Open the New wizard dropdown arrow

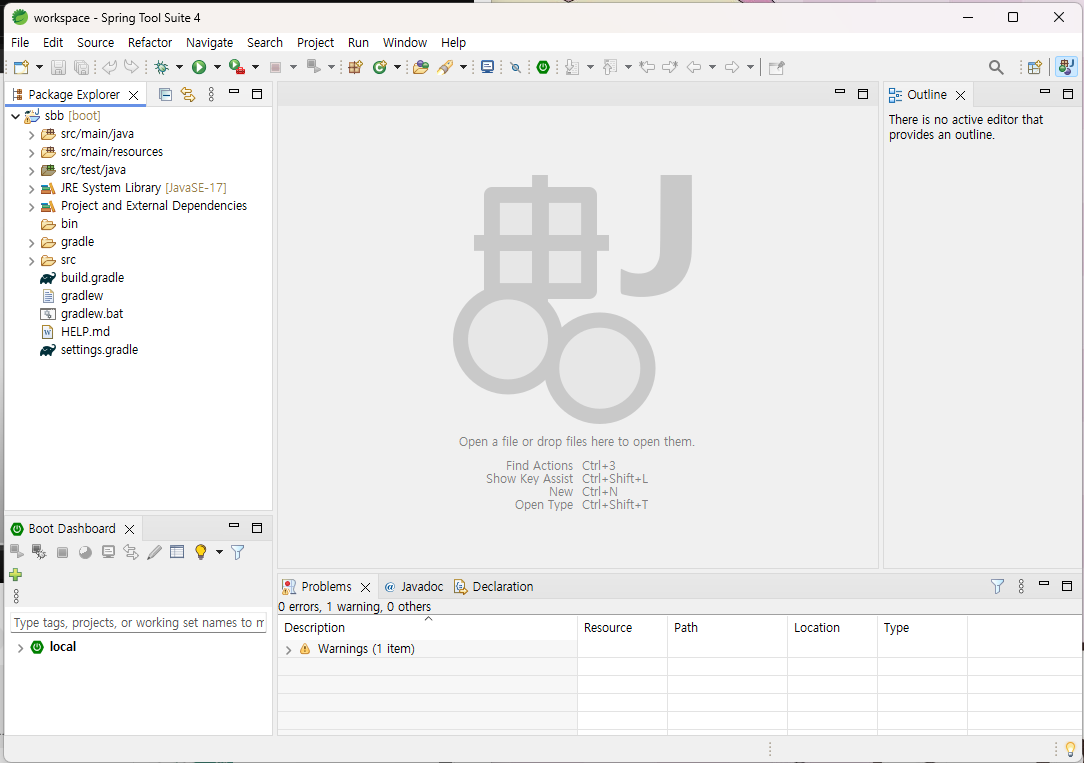point(39,67)
